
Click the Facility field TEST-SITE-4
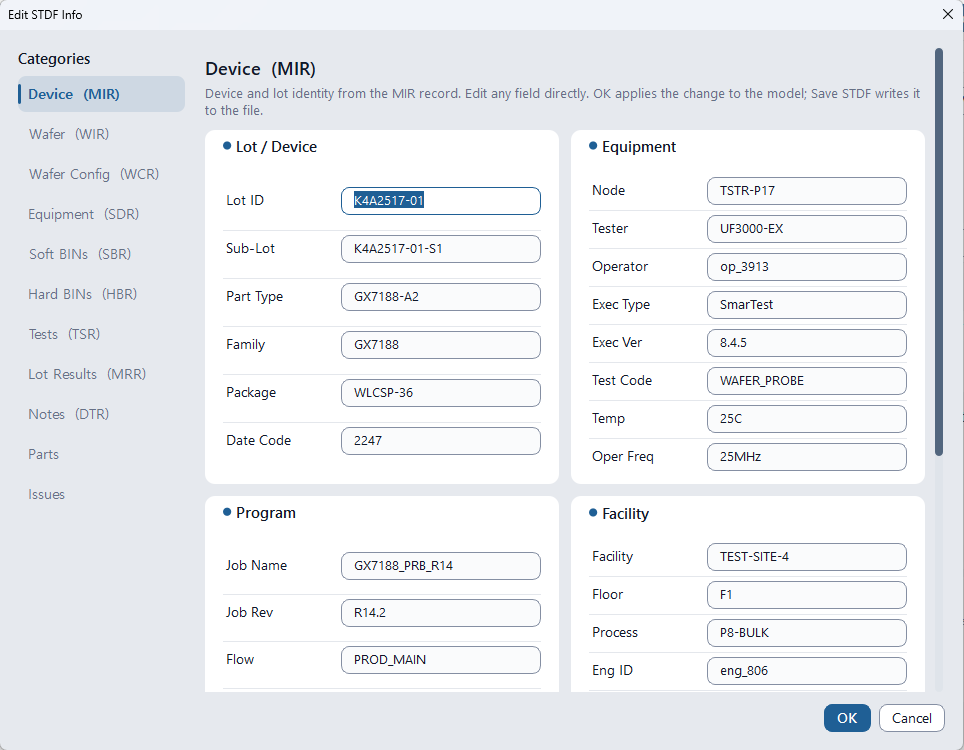click(x=807, y=557)
